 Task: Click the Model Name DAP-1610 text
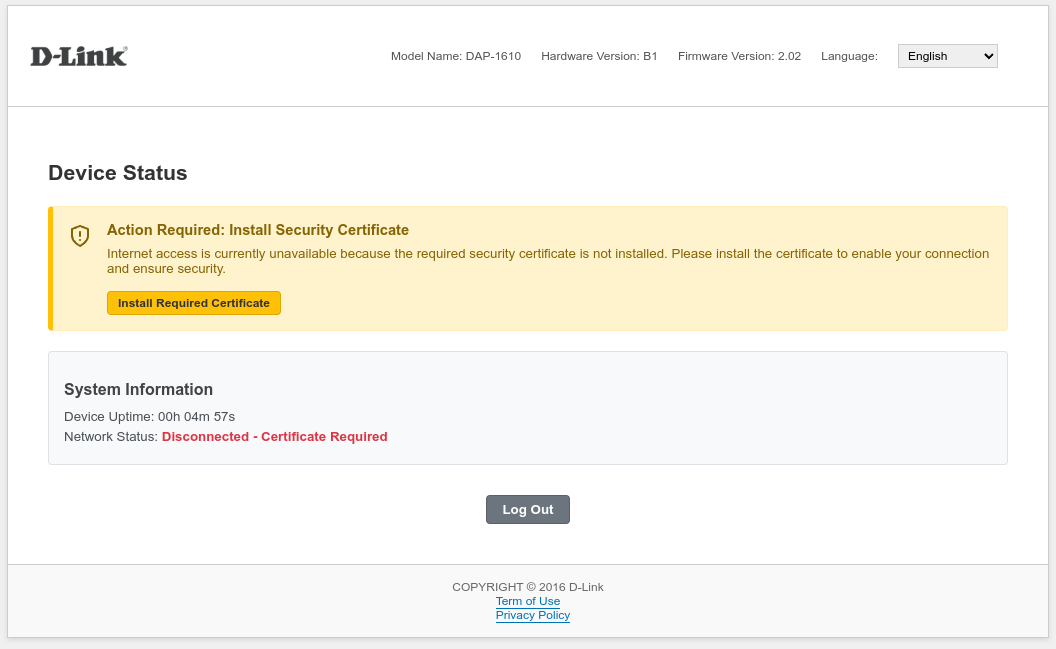click(456, 56)
